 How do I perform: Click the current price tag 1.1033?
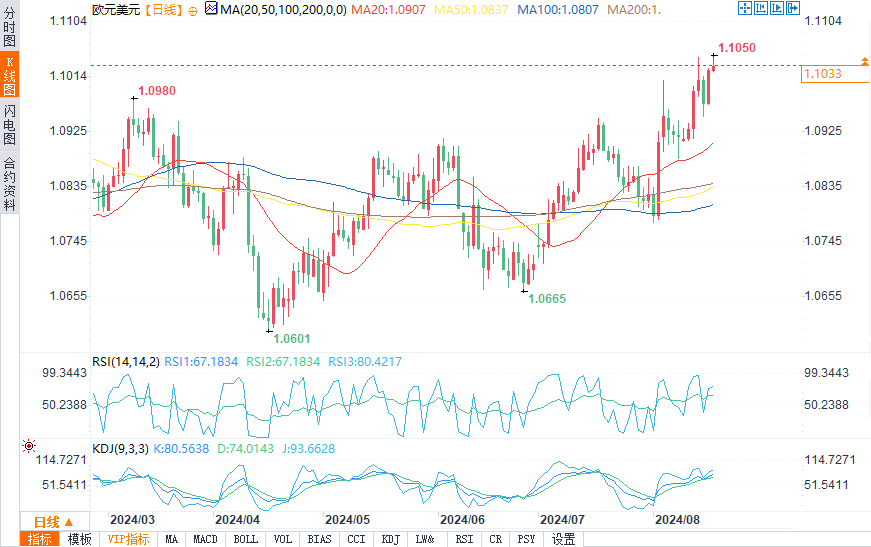pyautogui.click(x=834, y=74)
